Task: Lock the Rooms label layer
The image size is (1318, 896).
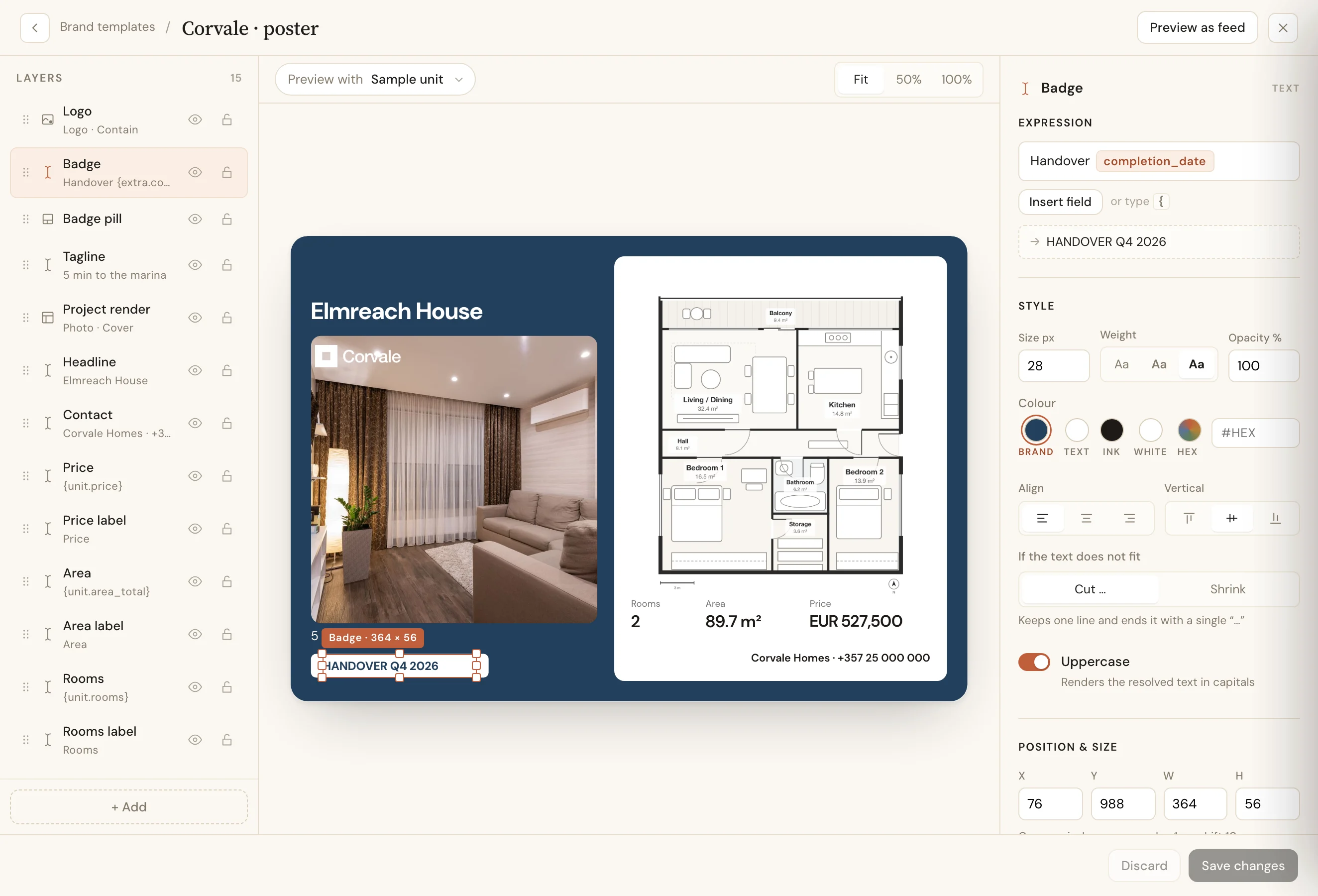Action: 227,740
